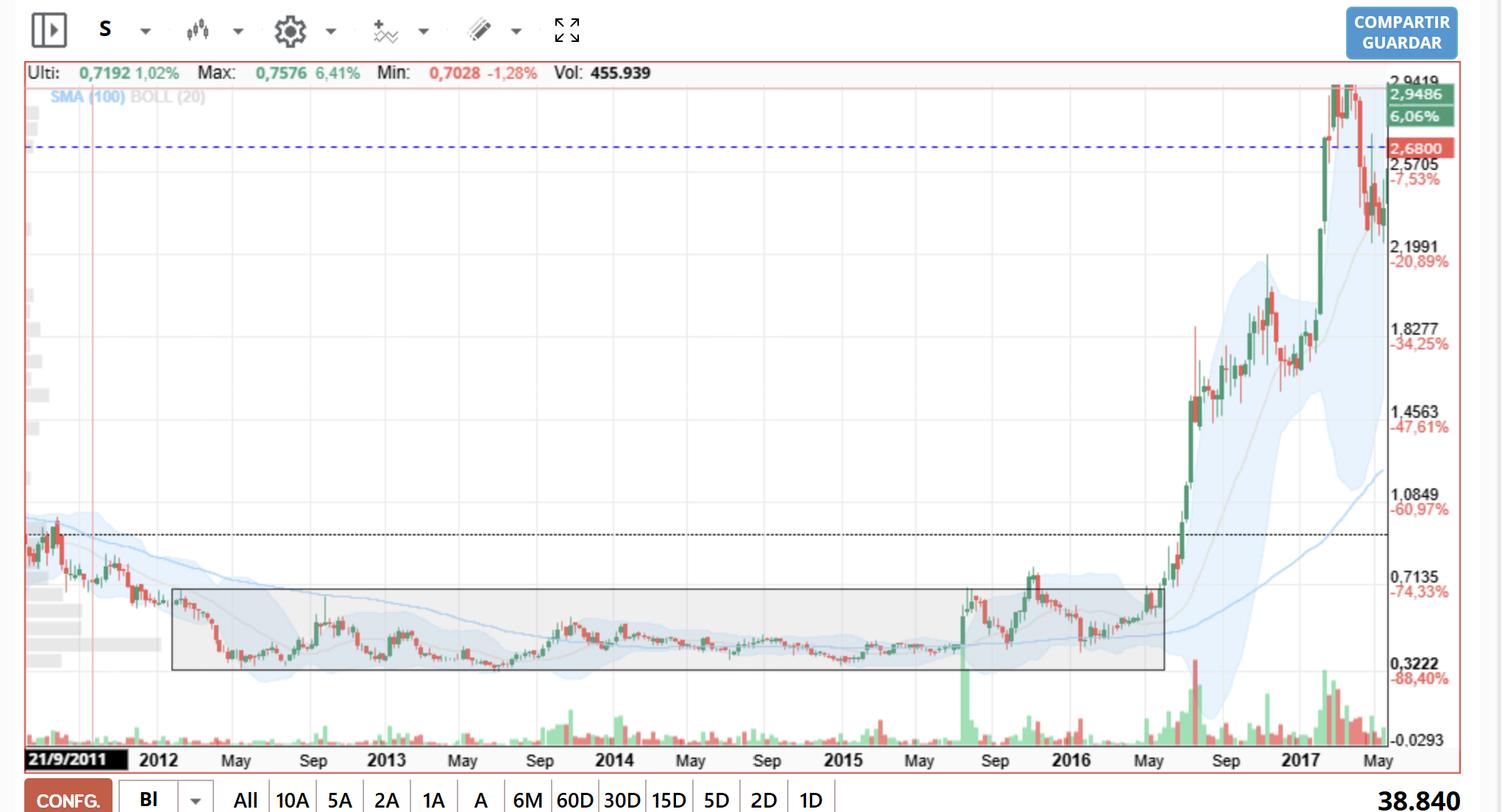This screenshot has width=1502, height=812.
Task: Expand the settings gear dropdown arrow
Action: click(x=331, y=32)
